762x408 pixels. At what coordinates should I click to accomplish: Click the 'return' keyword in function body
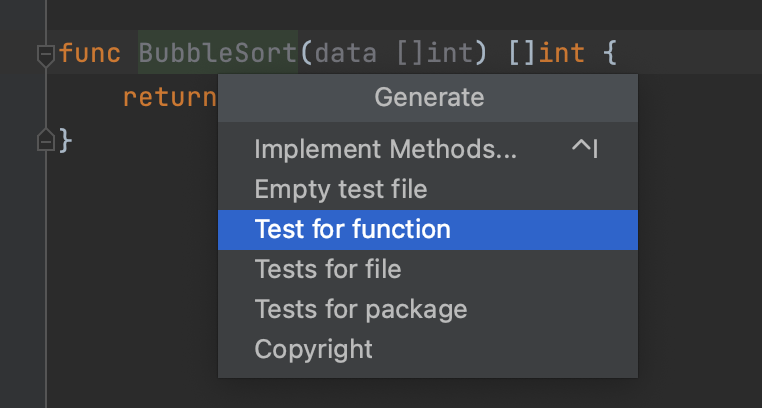tap(169, 98)
